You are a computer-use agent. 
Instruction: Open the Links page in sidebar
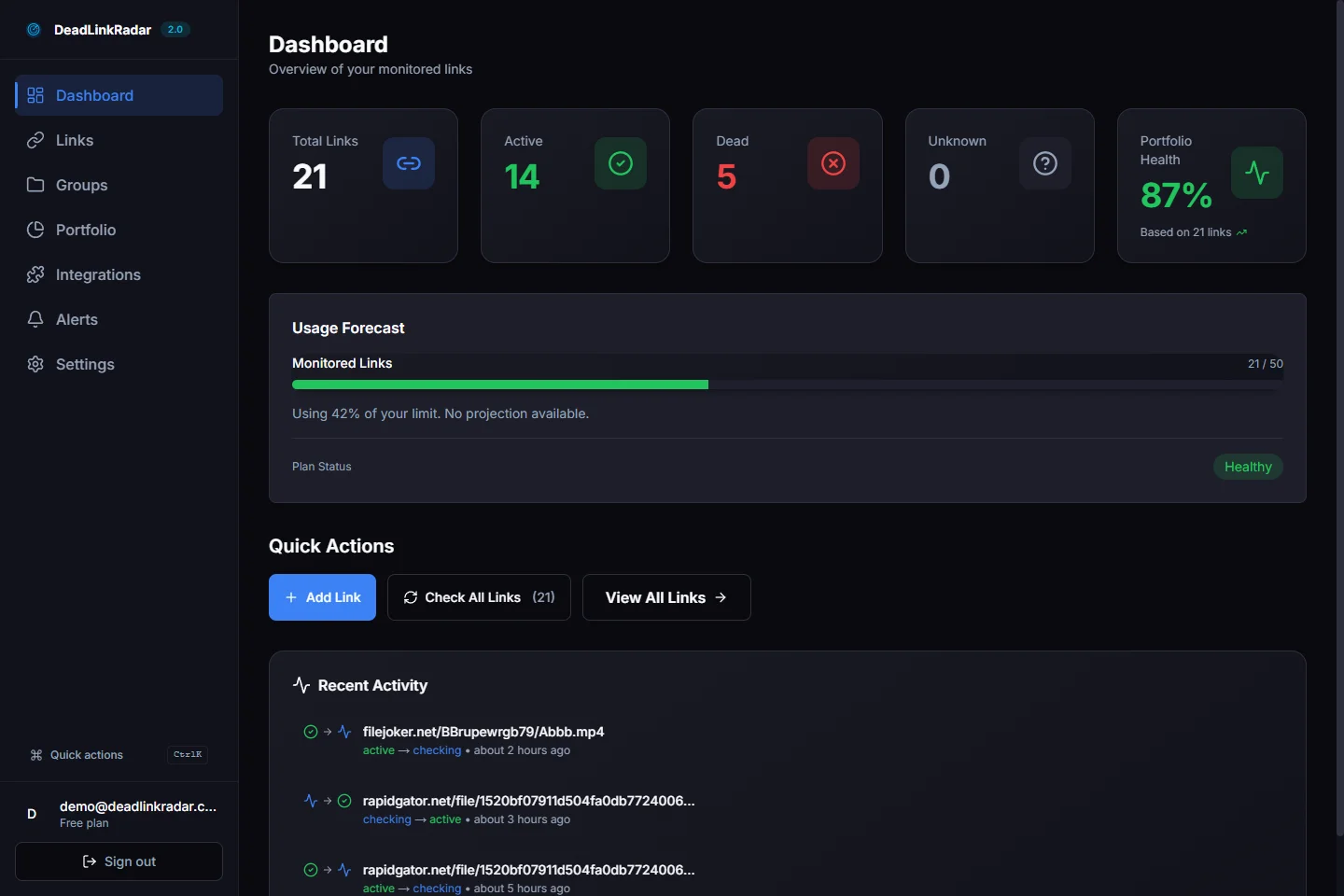75,140
